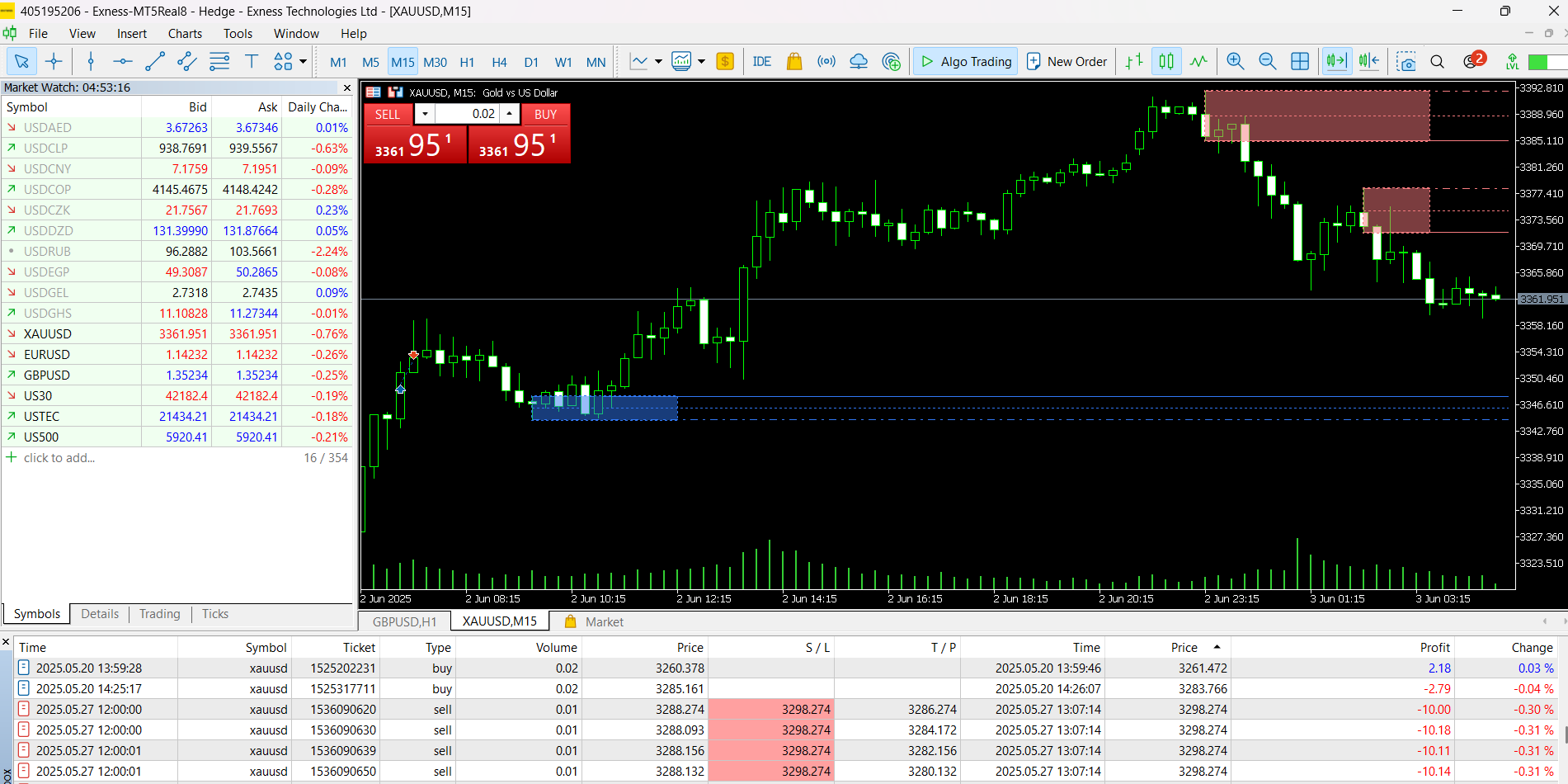Viewport: 1568px width, 784px height.
Task: Open the shapes objects tool
Action: pyautogui.click(x=283, y=62)
